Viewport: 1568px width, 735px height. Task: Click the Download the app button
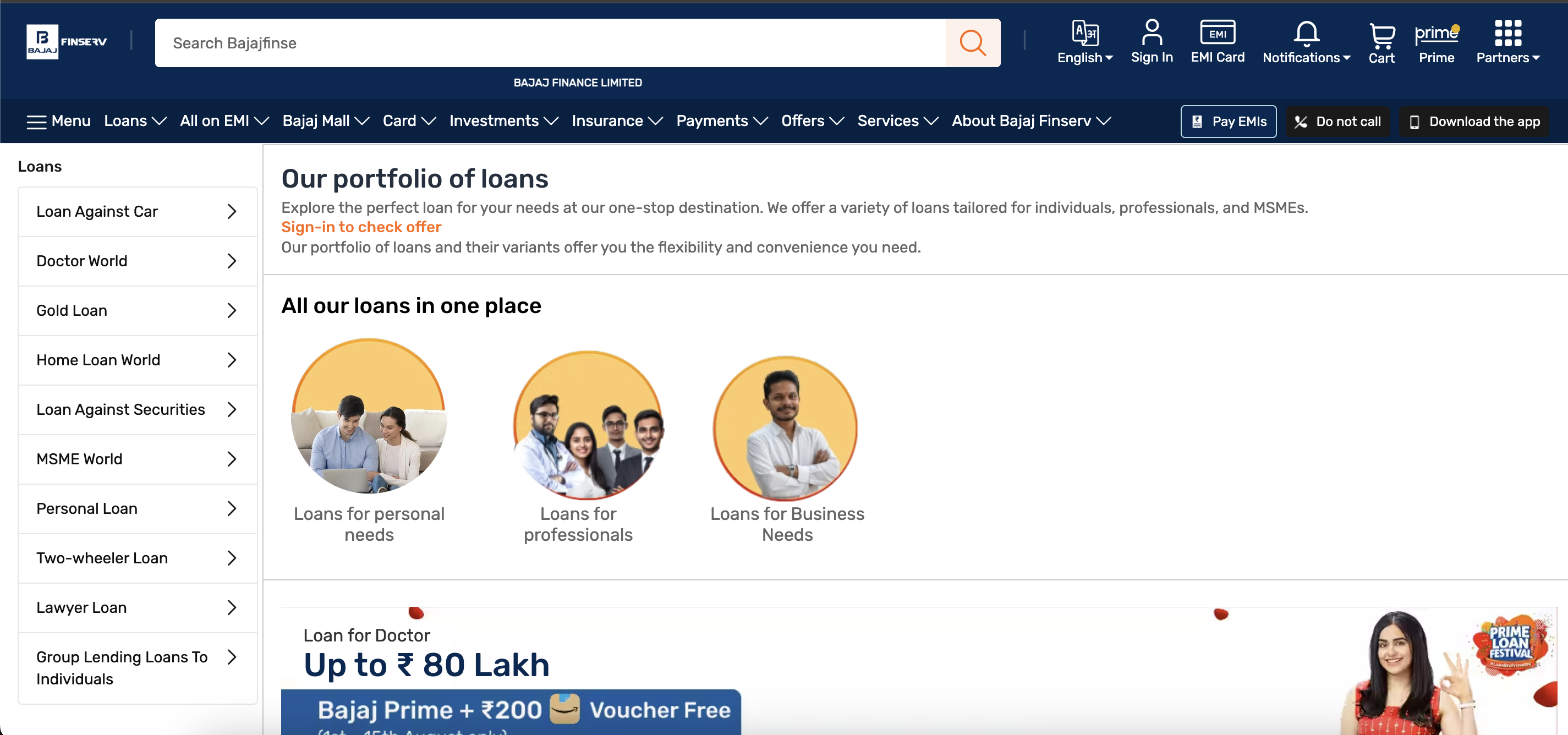click(1474, 122)
